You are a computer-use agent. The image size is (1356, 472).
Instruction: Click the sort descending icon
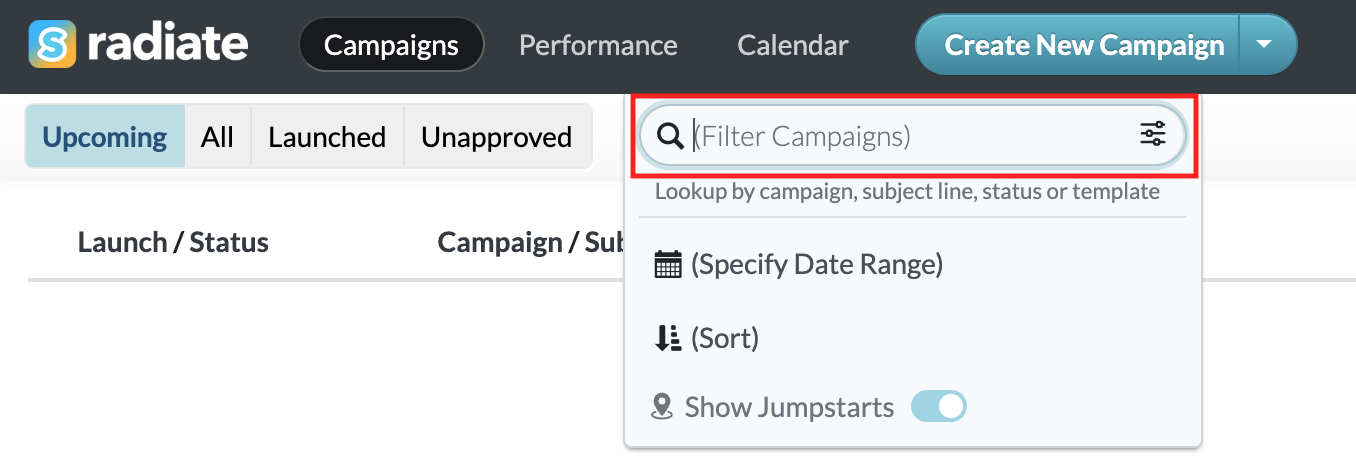(667, 339)
